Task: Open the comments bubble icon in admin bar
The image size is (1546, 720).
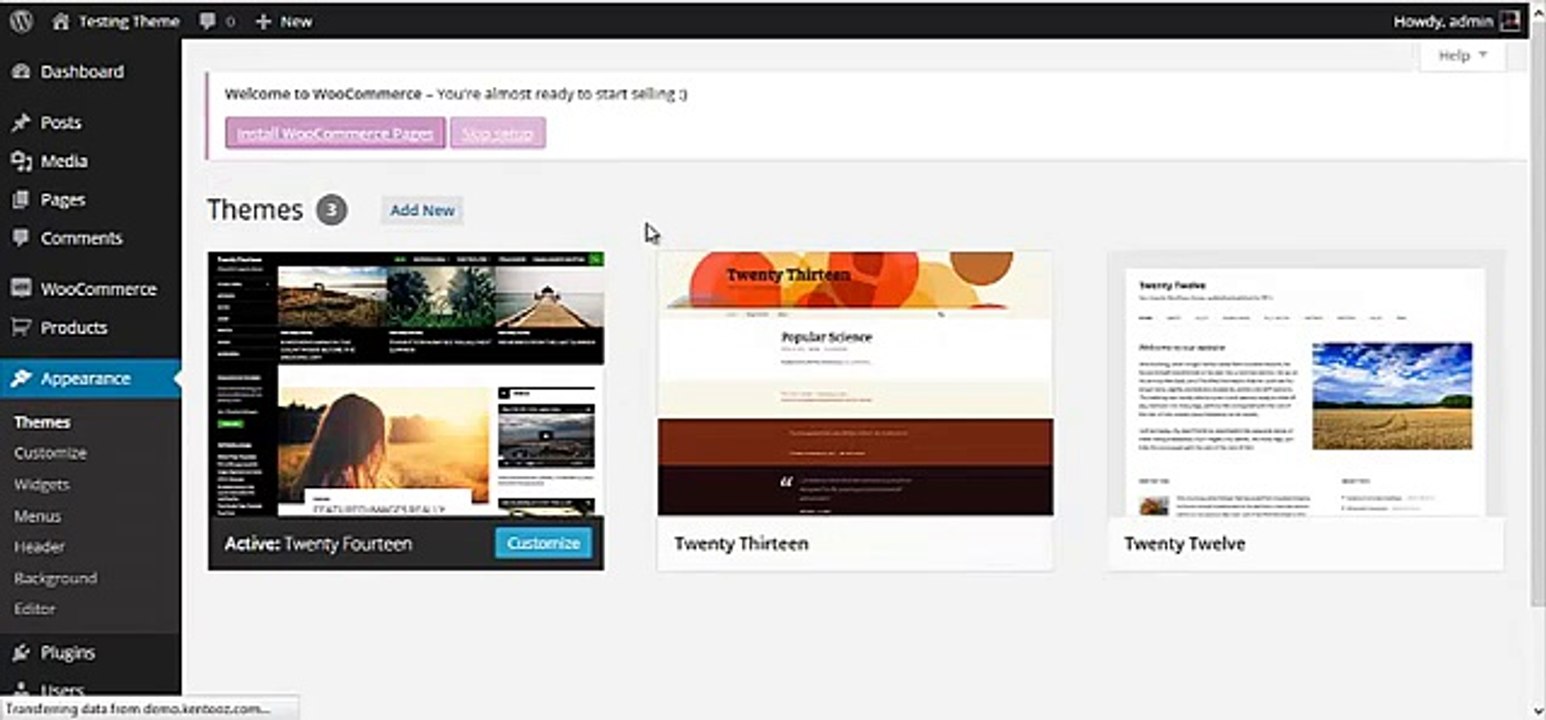Action: point(207,21)
